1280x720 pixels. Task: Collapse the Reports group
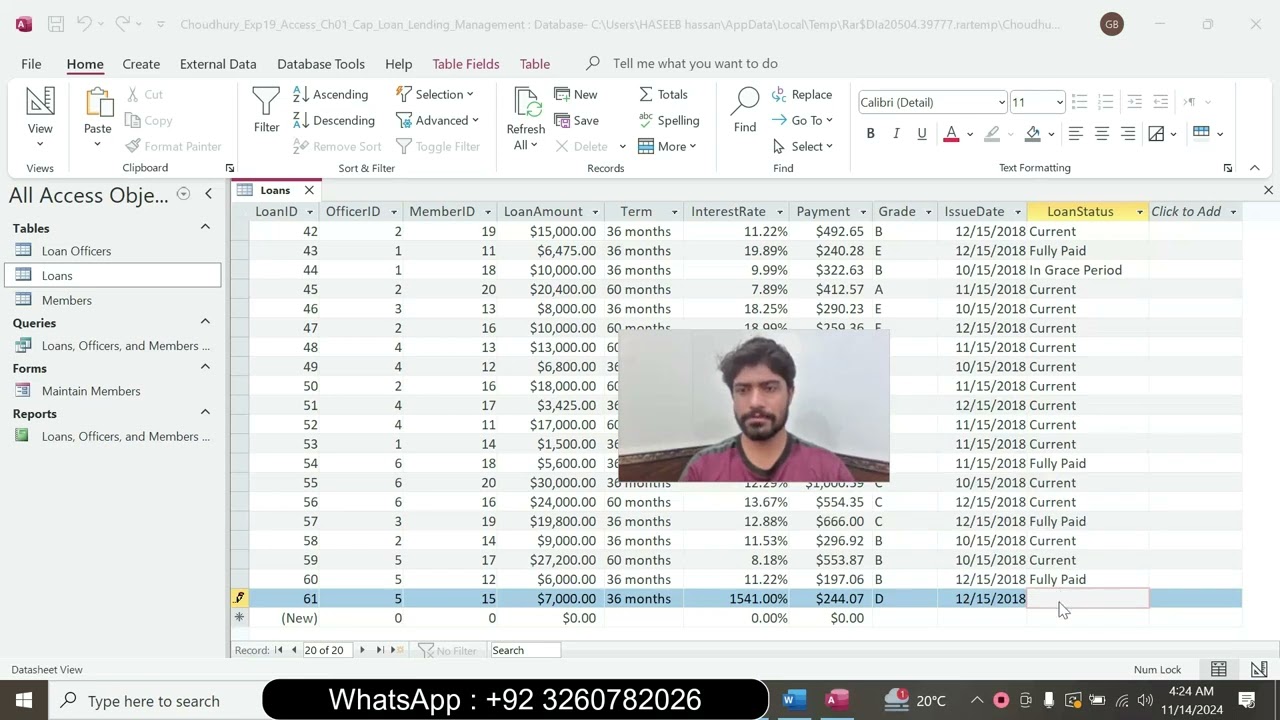tap(205, 413)
